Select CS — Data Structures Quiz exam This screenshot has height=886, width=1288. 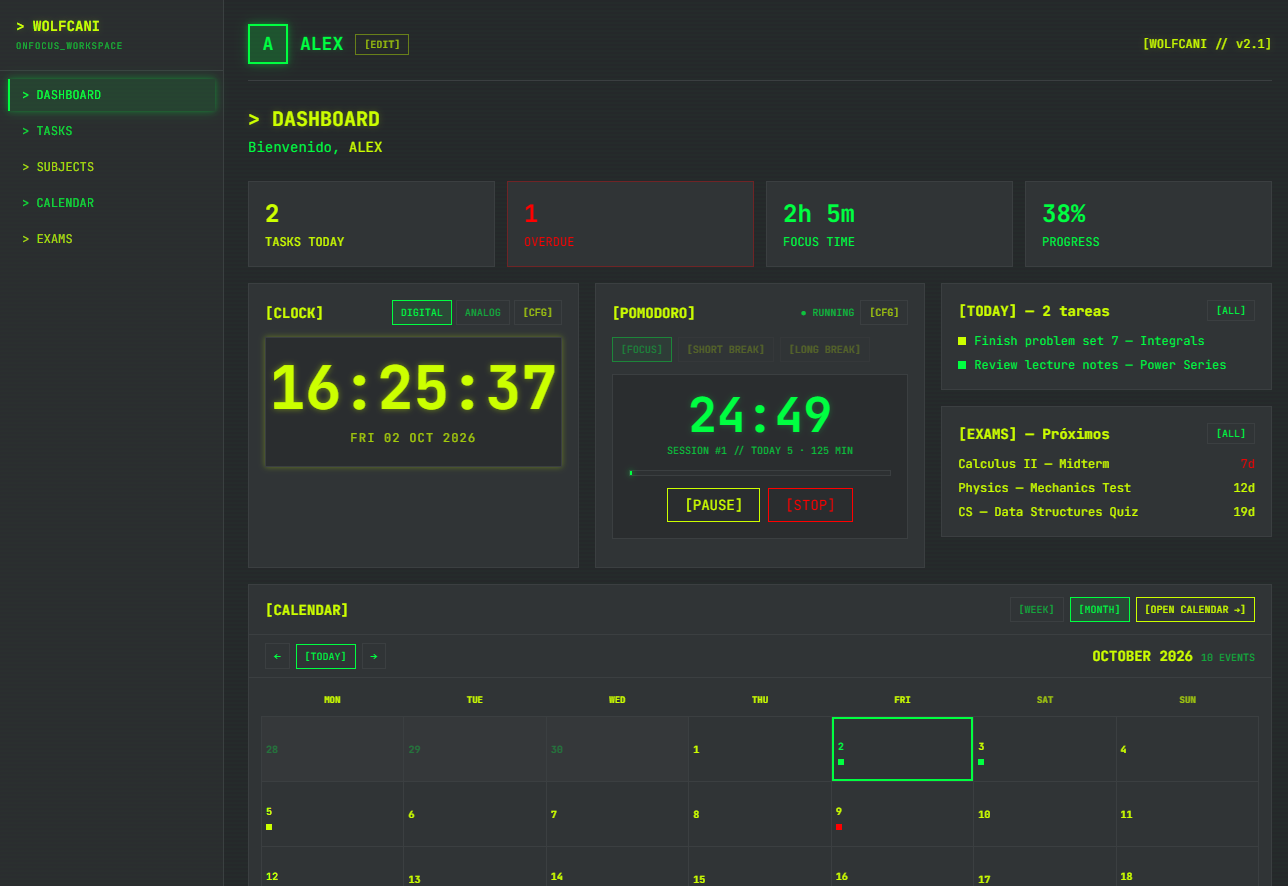[1106, 512]
